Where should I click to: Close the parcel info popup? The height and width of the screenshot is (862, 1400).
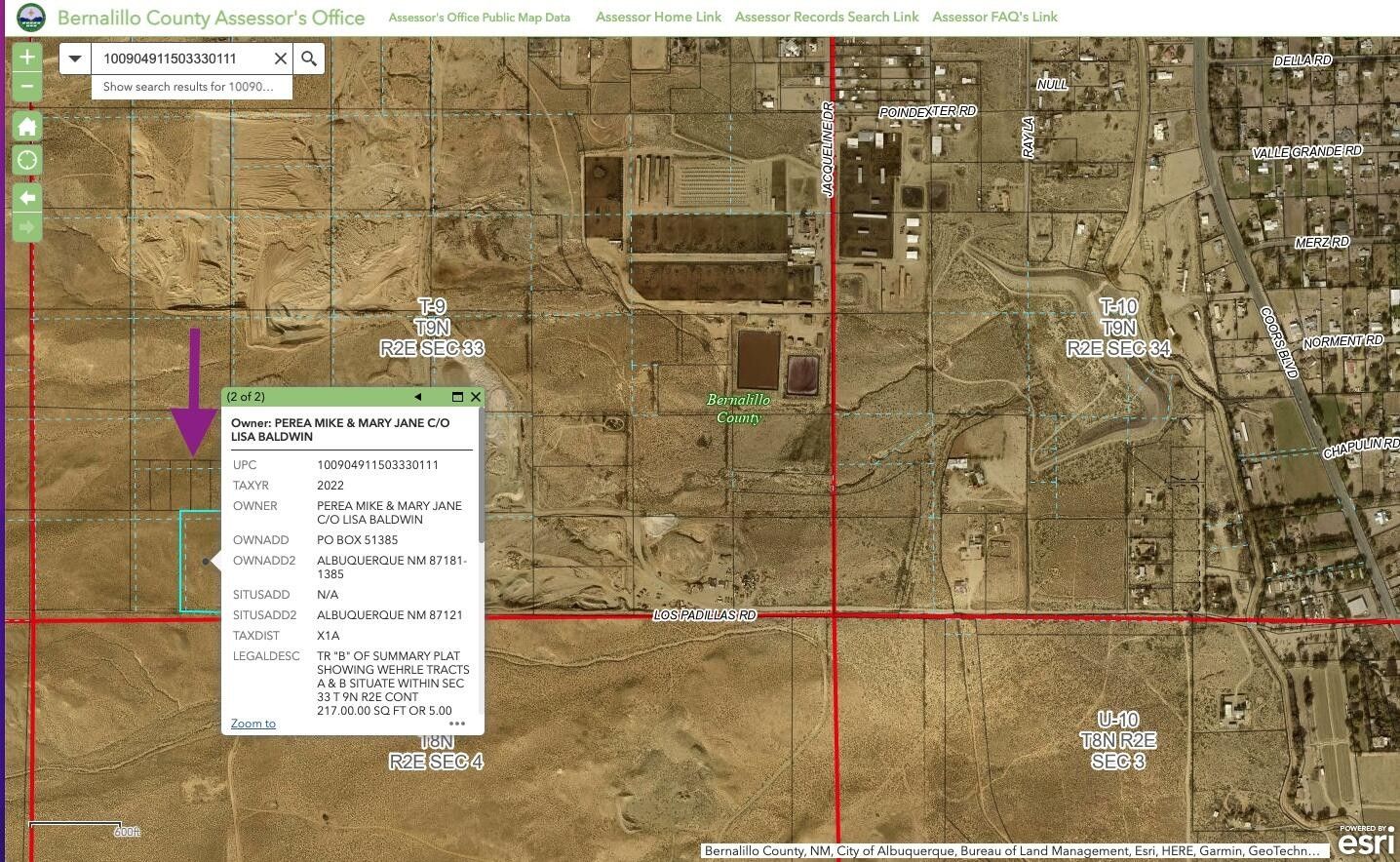click(475, 397)
